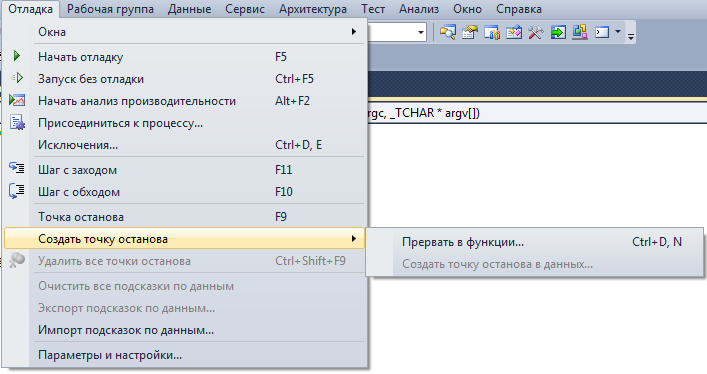Open Team Explorer from the toolbar
This screenshot has height=374, width=707.
click(491, 32)
